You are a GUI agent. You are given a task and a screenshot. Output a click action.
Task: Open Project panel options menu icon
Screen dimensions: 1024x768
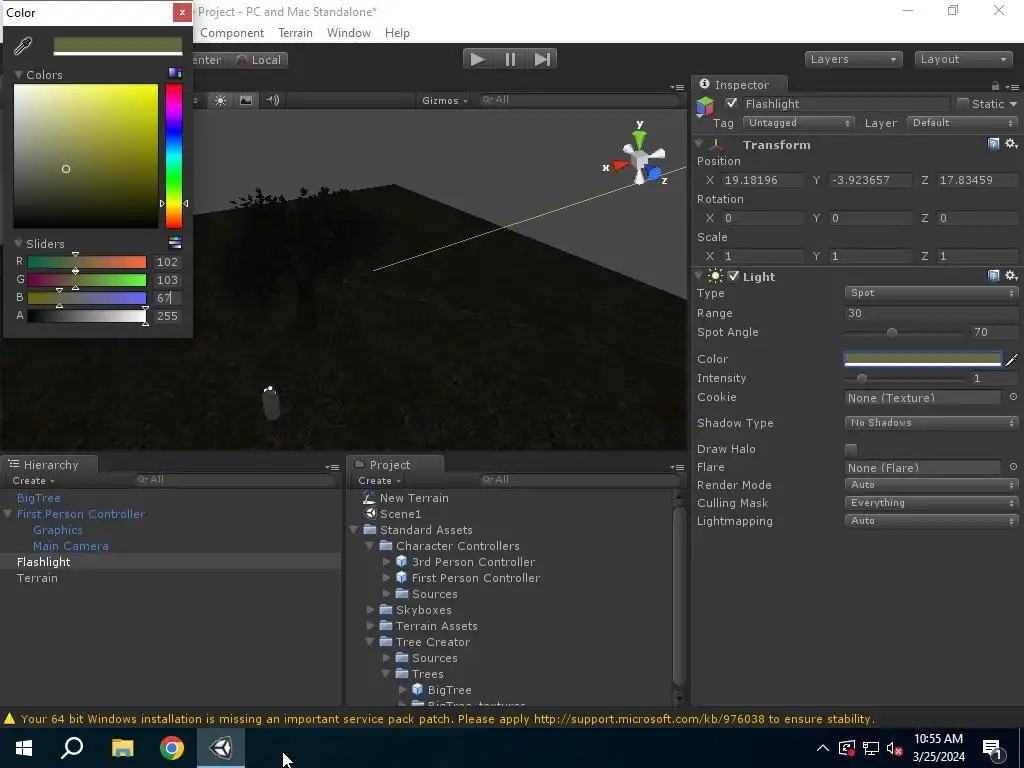tap(677, 467)
